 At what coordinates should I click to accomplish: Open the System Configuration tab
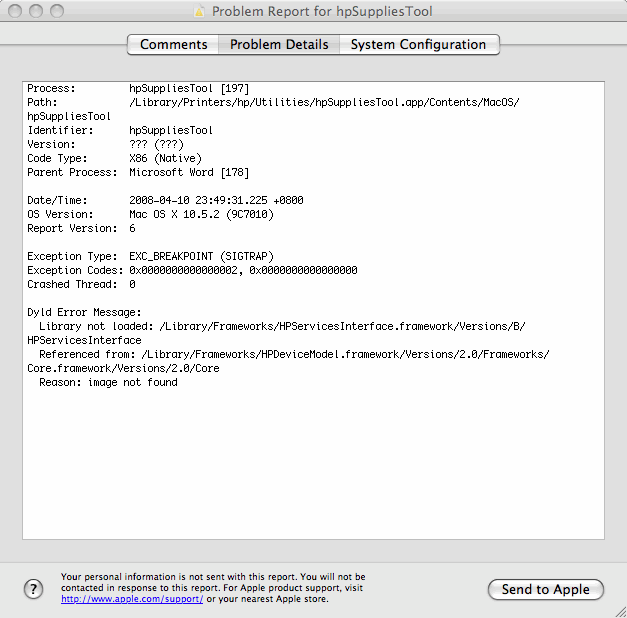coord(418,44)
